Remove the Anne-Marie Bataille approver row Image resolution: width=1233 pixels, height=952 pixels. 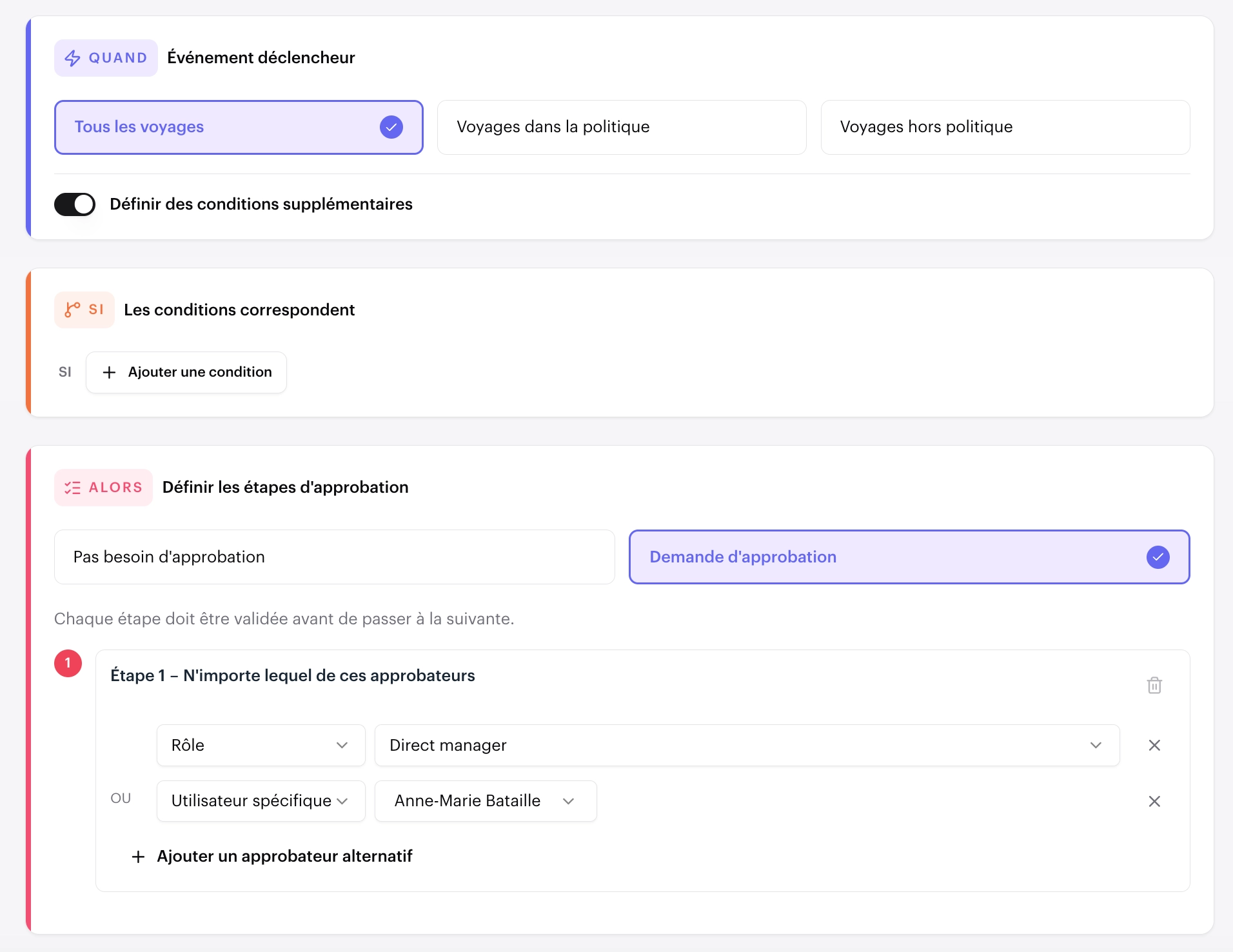pos(1154,801)
